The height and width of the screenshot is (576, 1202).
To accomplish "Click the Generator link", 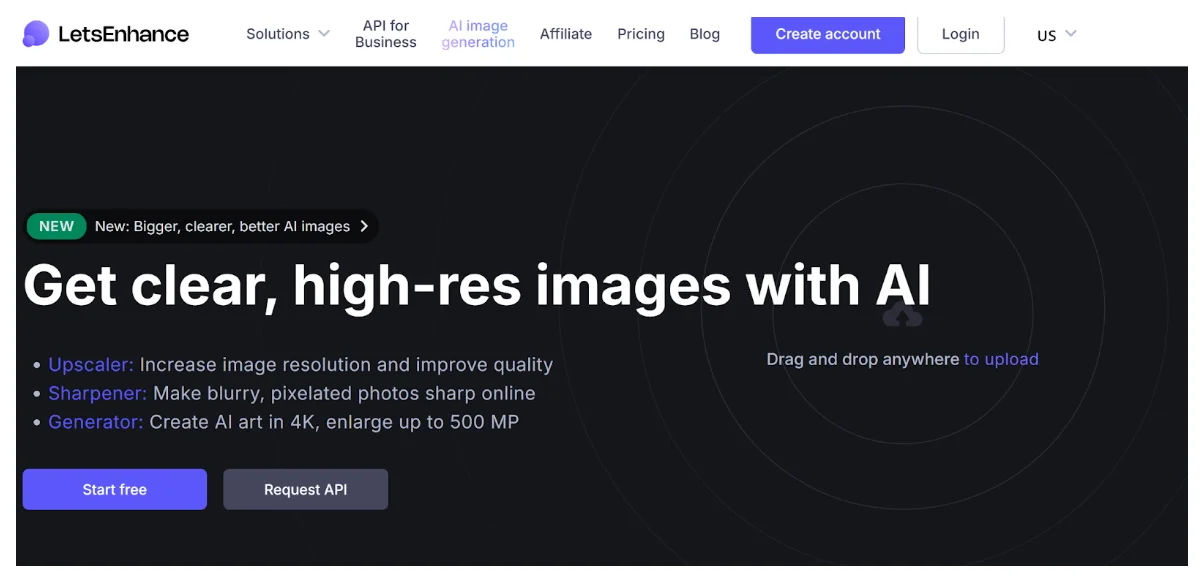I will click(94, 421).
